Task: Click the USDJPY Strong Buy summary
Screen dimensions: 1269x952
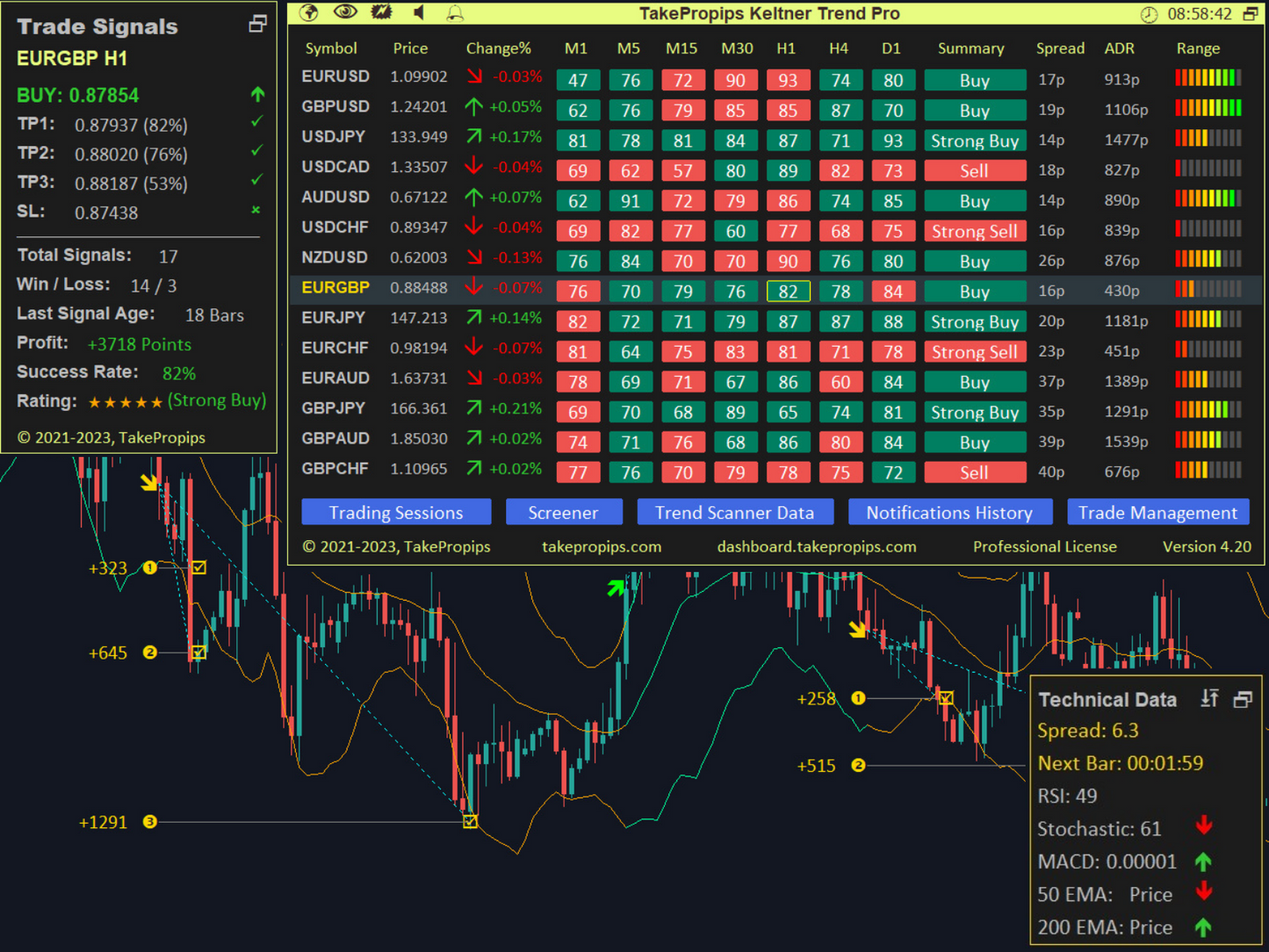Action: tap(975, 141)
